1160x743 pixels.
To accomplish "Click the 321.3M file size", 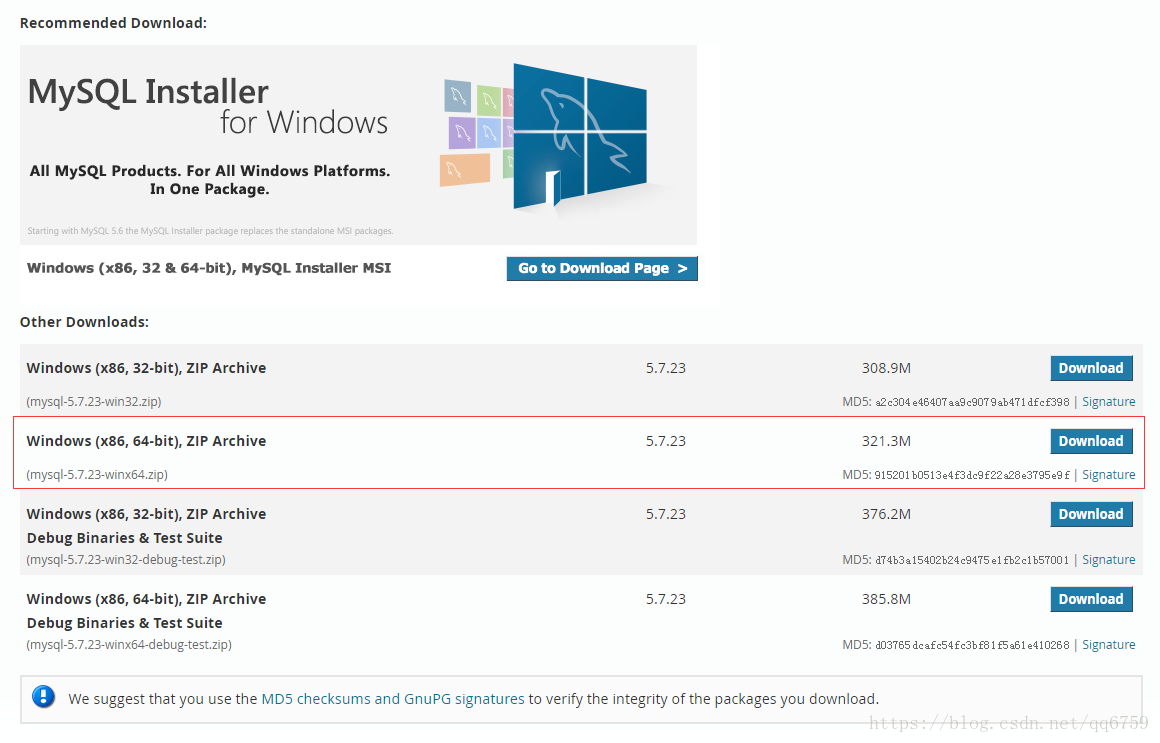I will (x=886, y=442).
